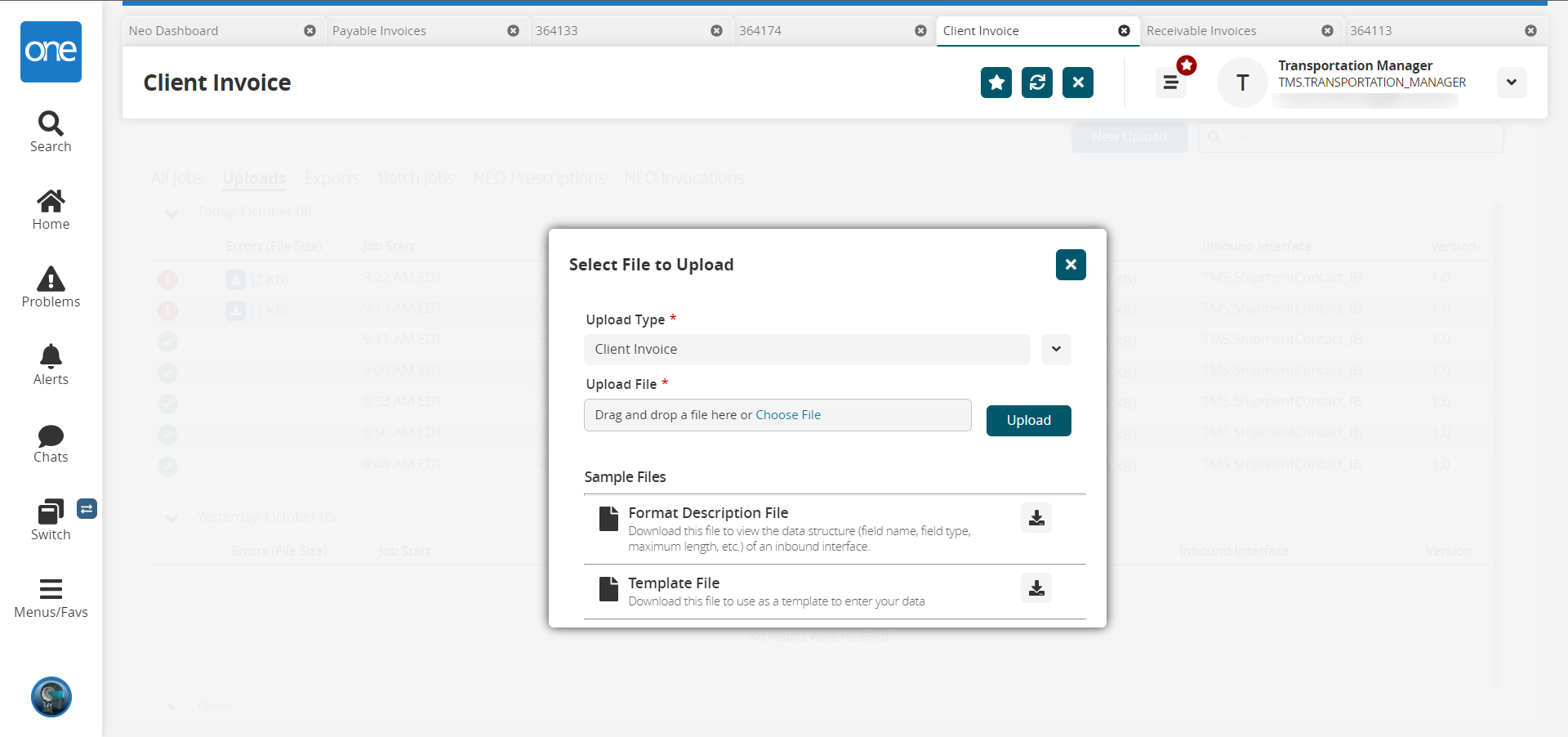Viewport: 1568px width, 737px height.
Task: Add page to favorites with star button
Action: coord(996,83)
